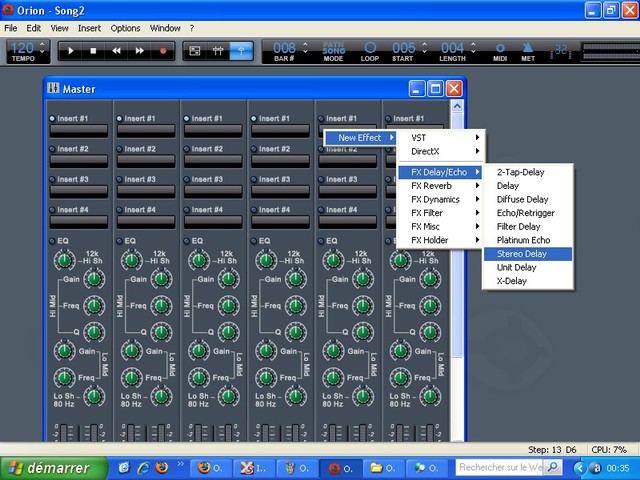The height and width of the screenshot is (480, 640).
Task: Click Master mixer scrollbar up arrow
Action: tap(457, 107)
